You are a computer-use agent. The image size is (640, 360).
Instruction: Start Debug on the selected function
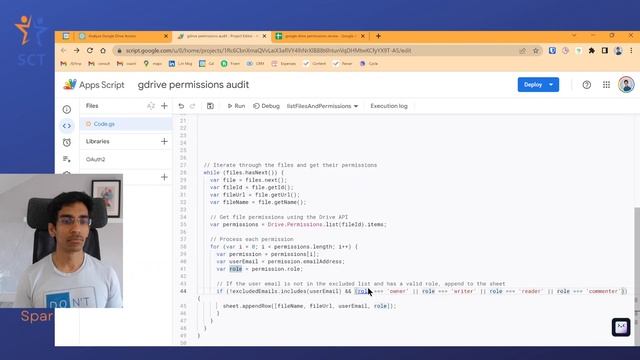[x=266, y=106]
